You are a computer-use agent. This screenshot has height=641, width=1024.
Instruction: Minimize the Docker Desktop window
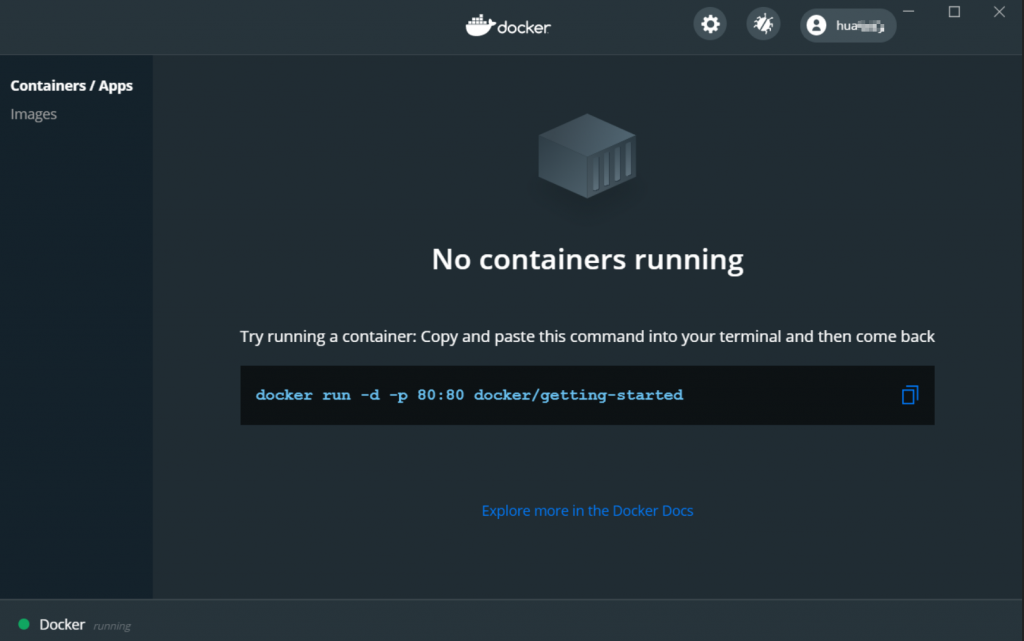(908, 12)
